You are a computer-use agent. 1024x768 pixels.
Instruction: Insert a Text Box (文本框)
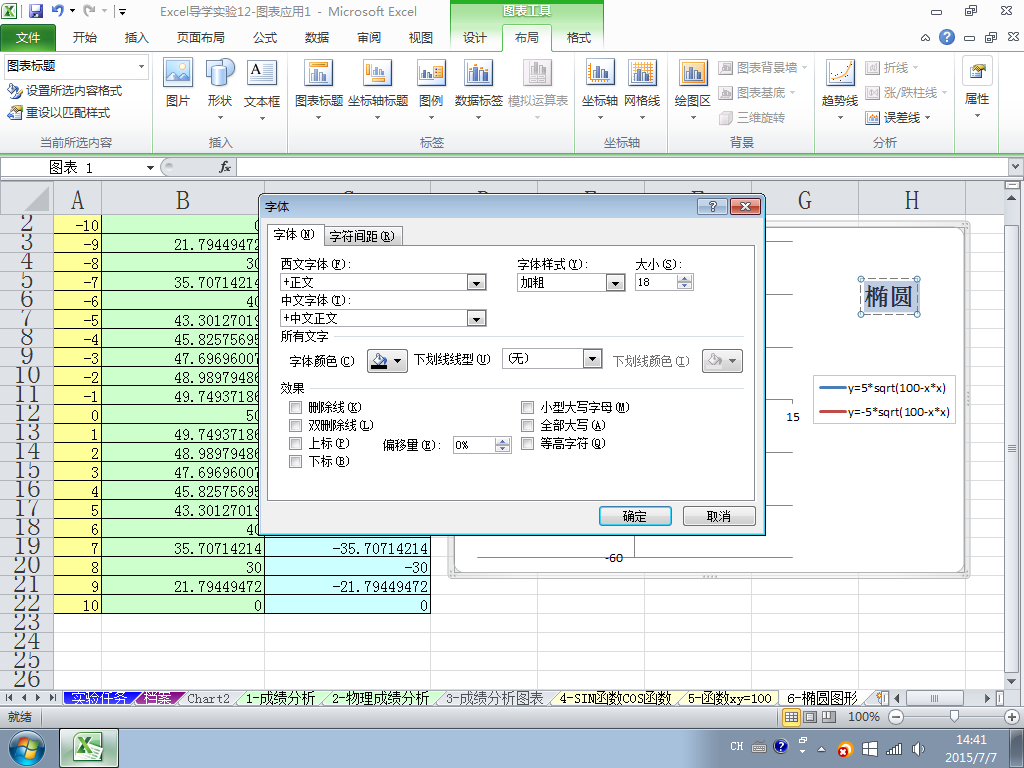(262, 89)
